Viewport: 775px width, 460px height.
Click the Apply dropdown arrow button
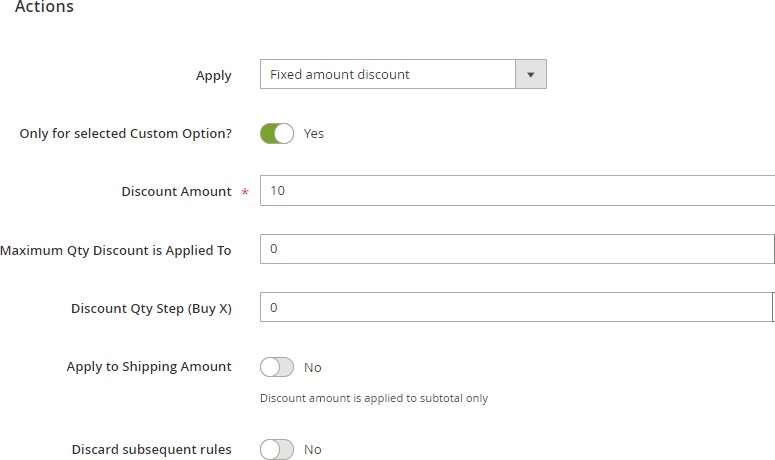530,75
